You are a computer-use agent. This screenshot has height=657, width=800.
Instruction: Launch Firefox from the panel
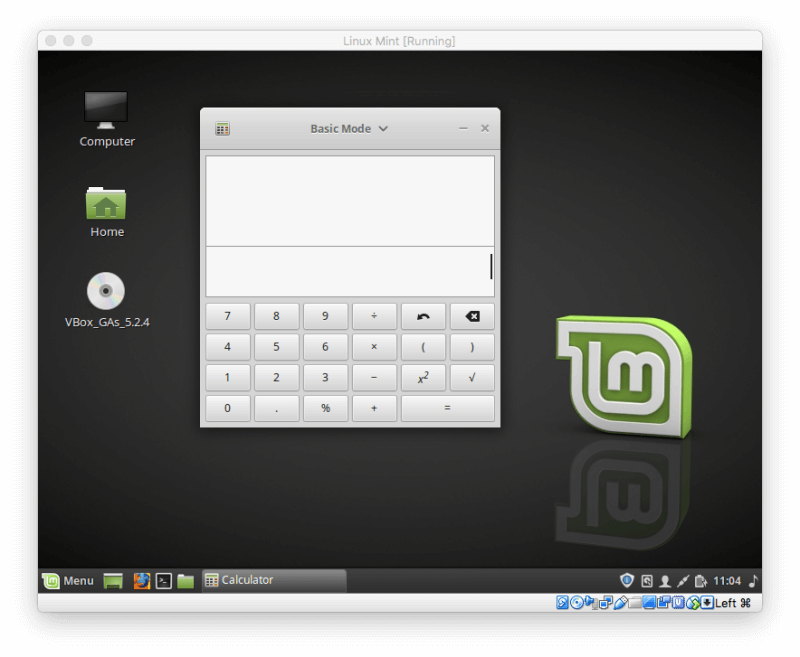142,580
